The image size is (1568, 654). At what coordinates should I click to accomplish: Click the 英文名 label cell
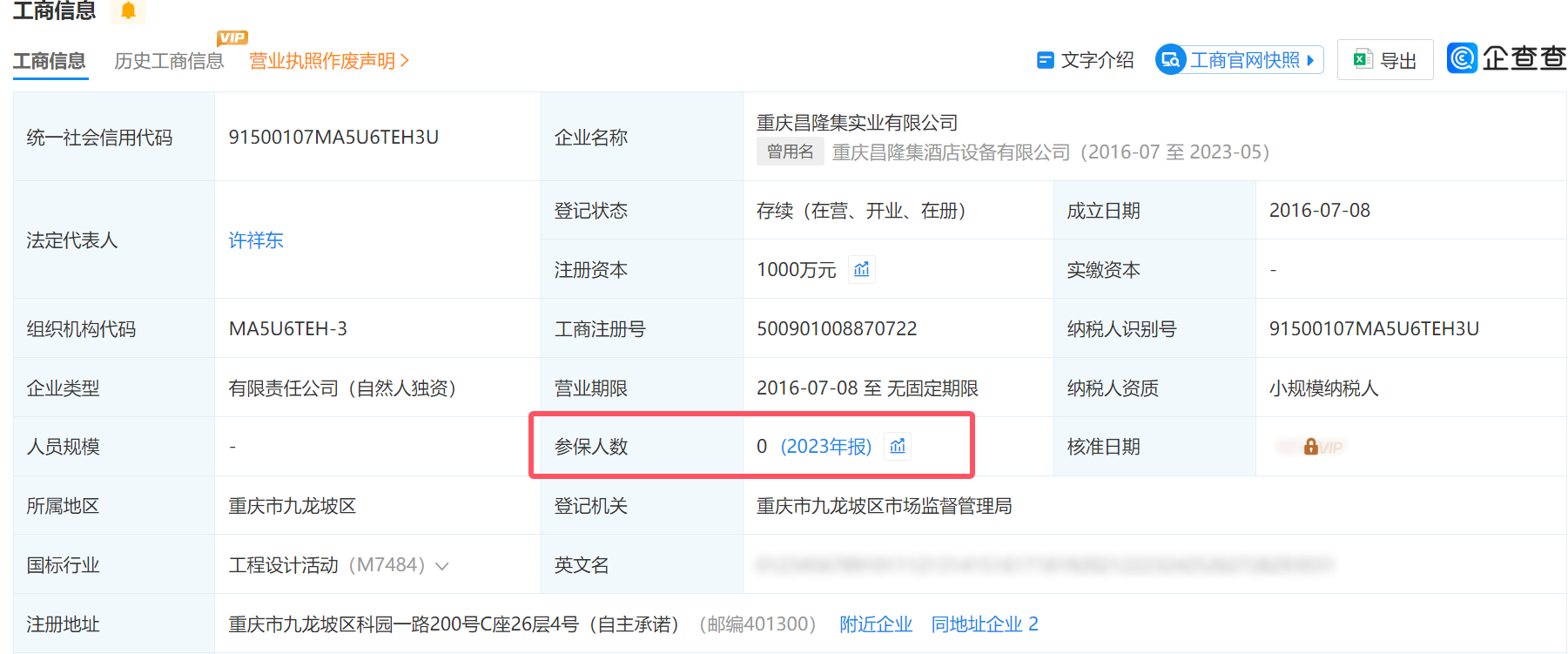(642, 565)
